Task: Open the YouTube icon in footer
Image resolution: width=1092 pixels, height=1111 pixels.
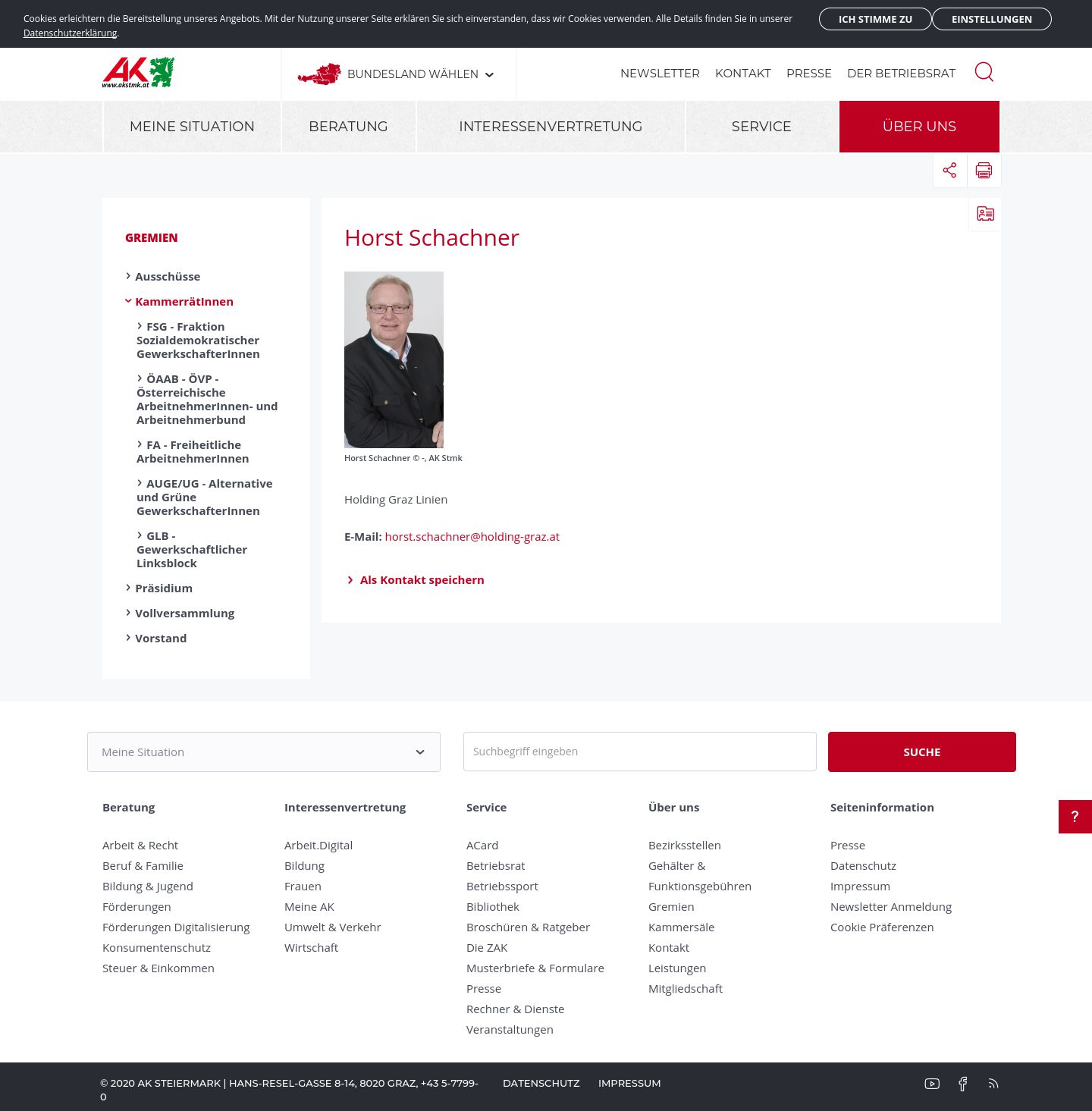Action: click(x=932, y=1084)
